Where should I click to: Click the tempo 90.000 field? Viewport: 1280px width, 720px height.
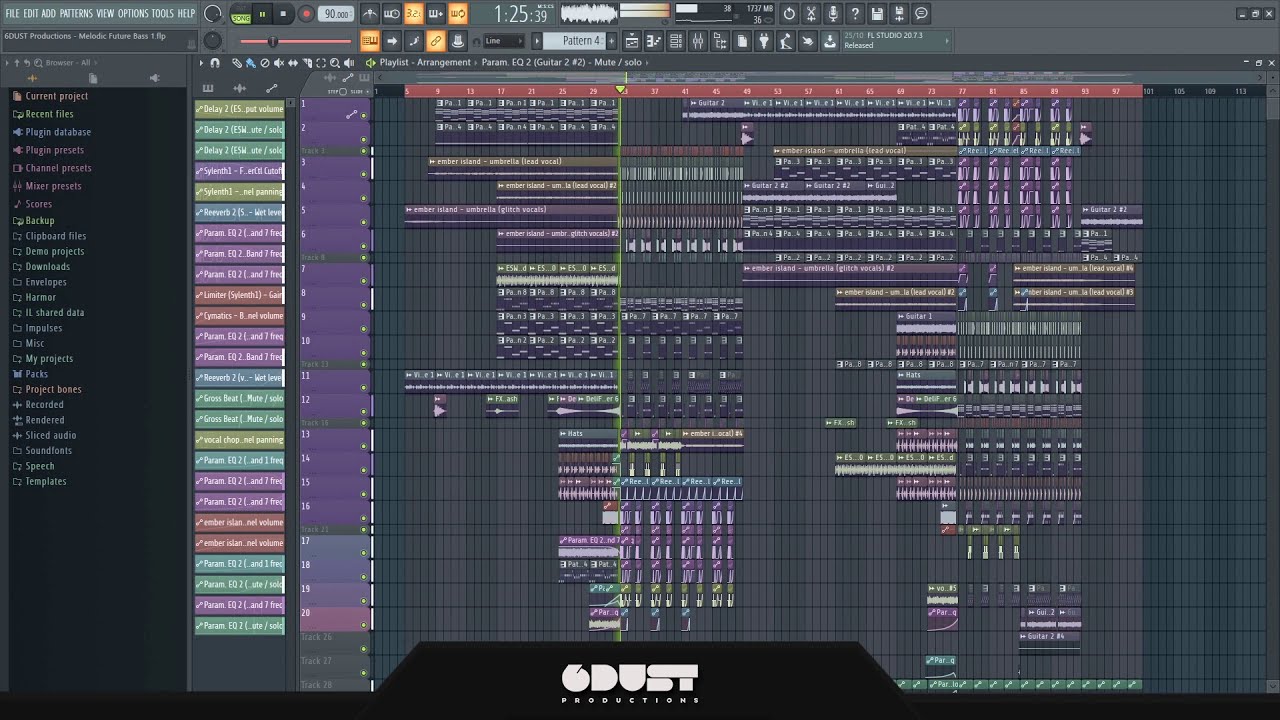coord(337,14)
